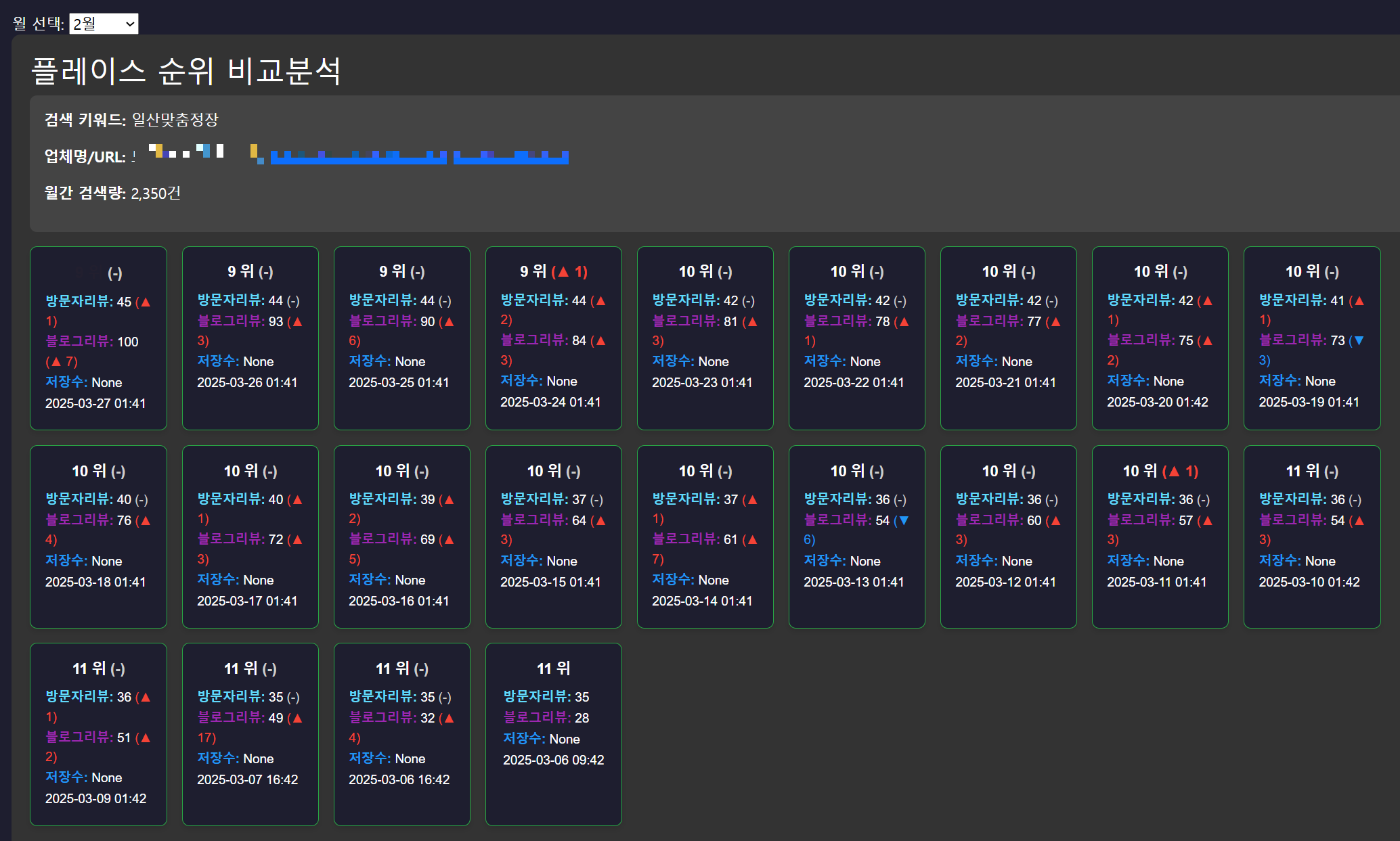
Task: Click red up arrow beside 9 위 heading
Action: point(563,272)
